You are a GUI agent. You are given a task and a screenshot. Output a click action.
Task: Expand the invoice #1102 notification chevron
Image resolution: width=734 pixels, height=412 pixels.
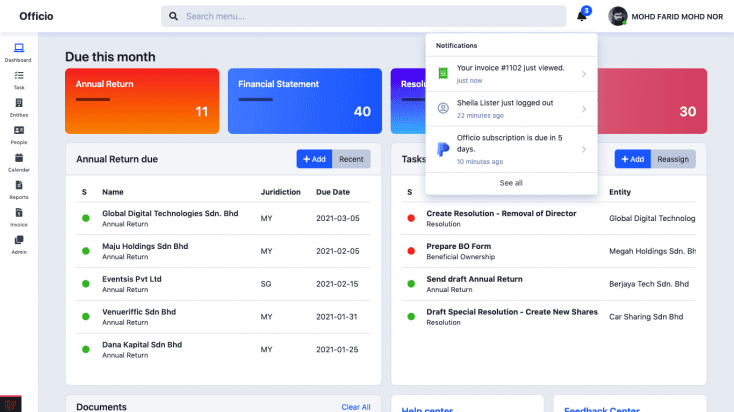(584, 74)
